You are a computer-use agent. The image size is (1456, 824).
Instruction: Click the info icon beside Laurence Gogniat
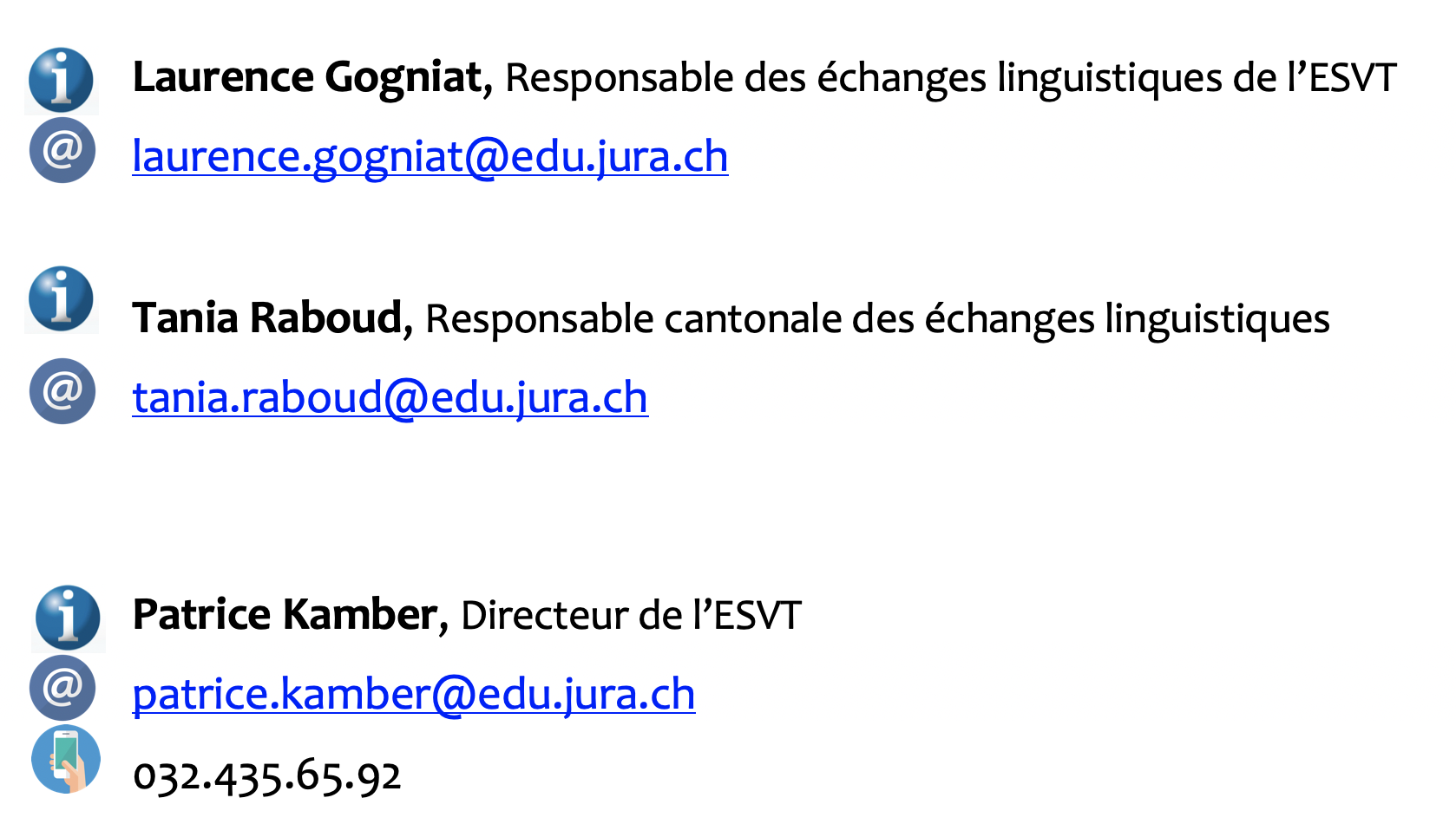point(61,80)
